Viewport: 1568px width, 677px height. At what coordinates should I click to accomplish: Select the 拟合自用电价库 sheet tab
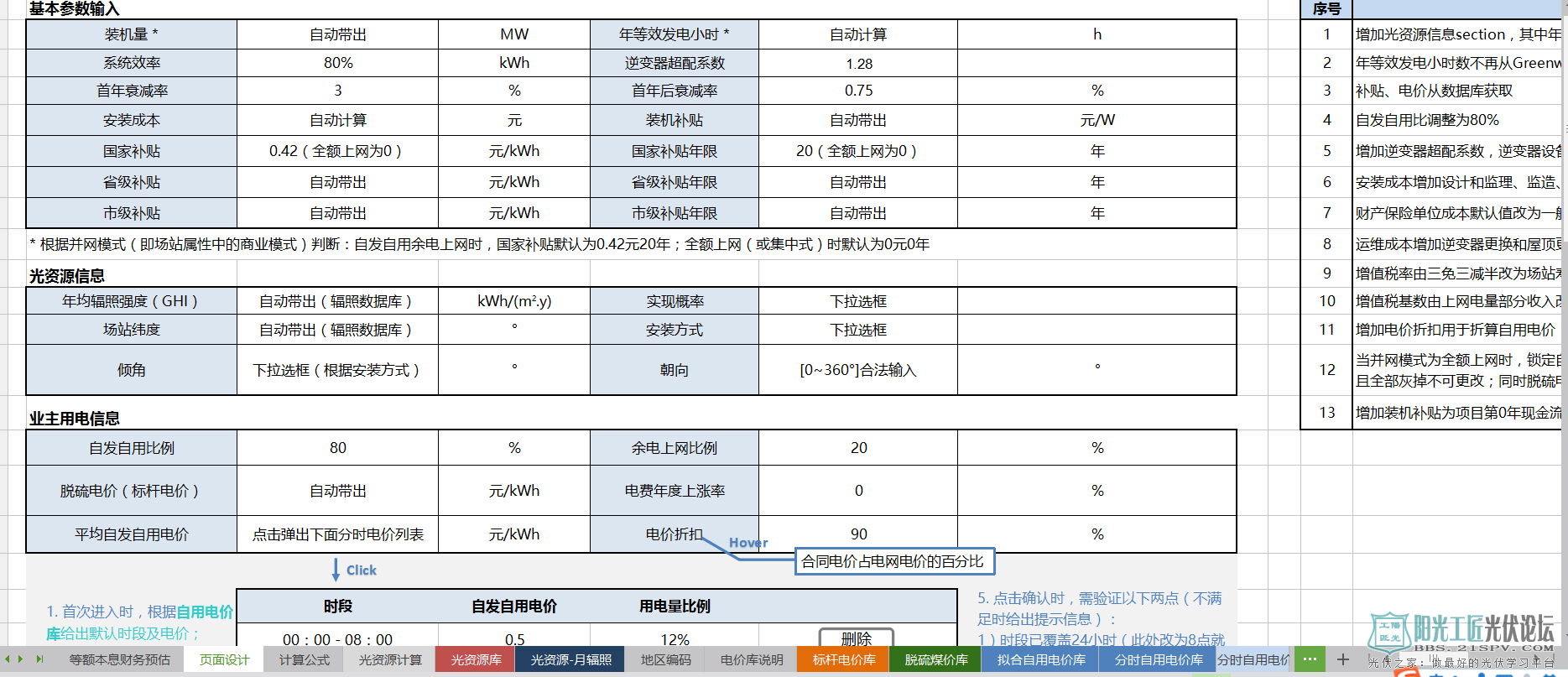[x=1041, y=660]
